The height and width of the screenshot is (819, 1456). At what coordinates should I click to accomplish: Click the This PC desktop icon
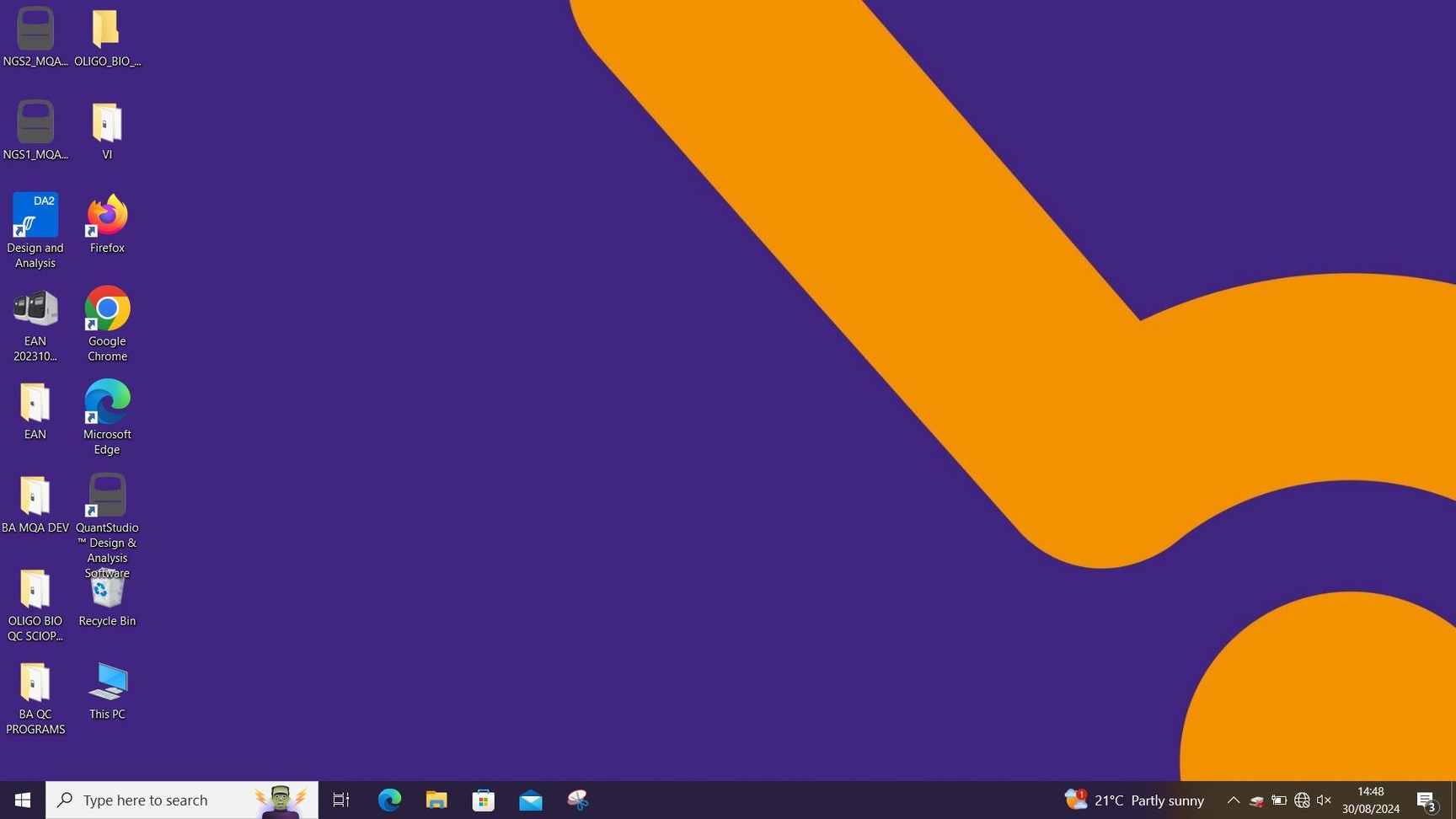pos(107,683)
